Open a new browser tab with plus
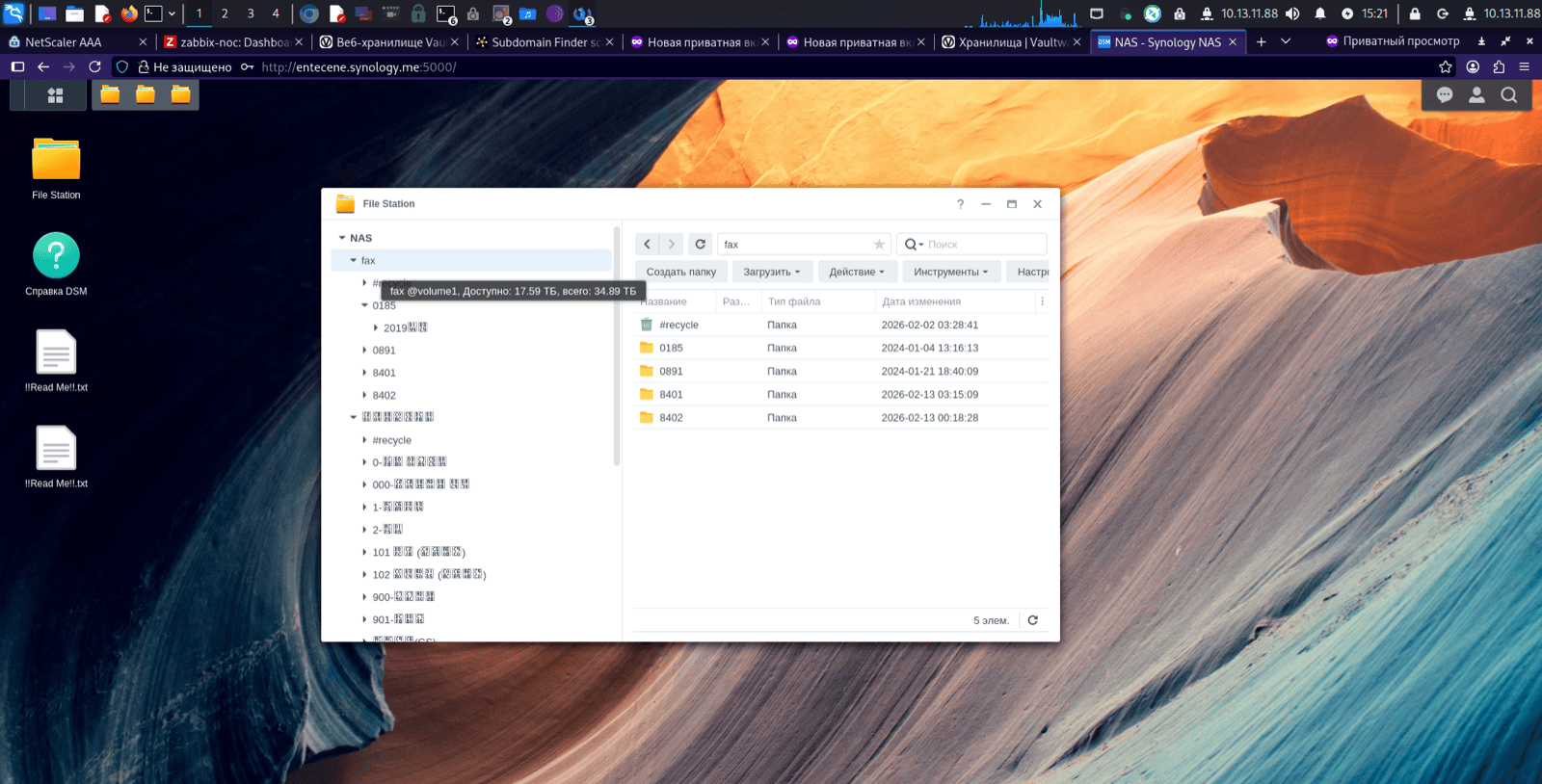Screen dimensions: 1542x784 [x=1261, y=41]
